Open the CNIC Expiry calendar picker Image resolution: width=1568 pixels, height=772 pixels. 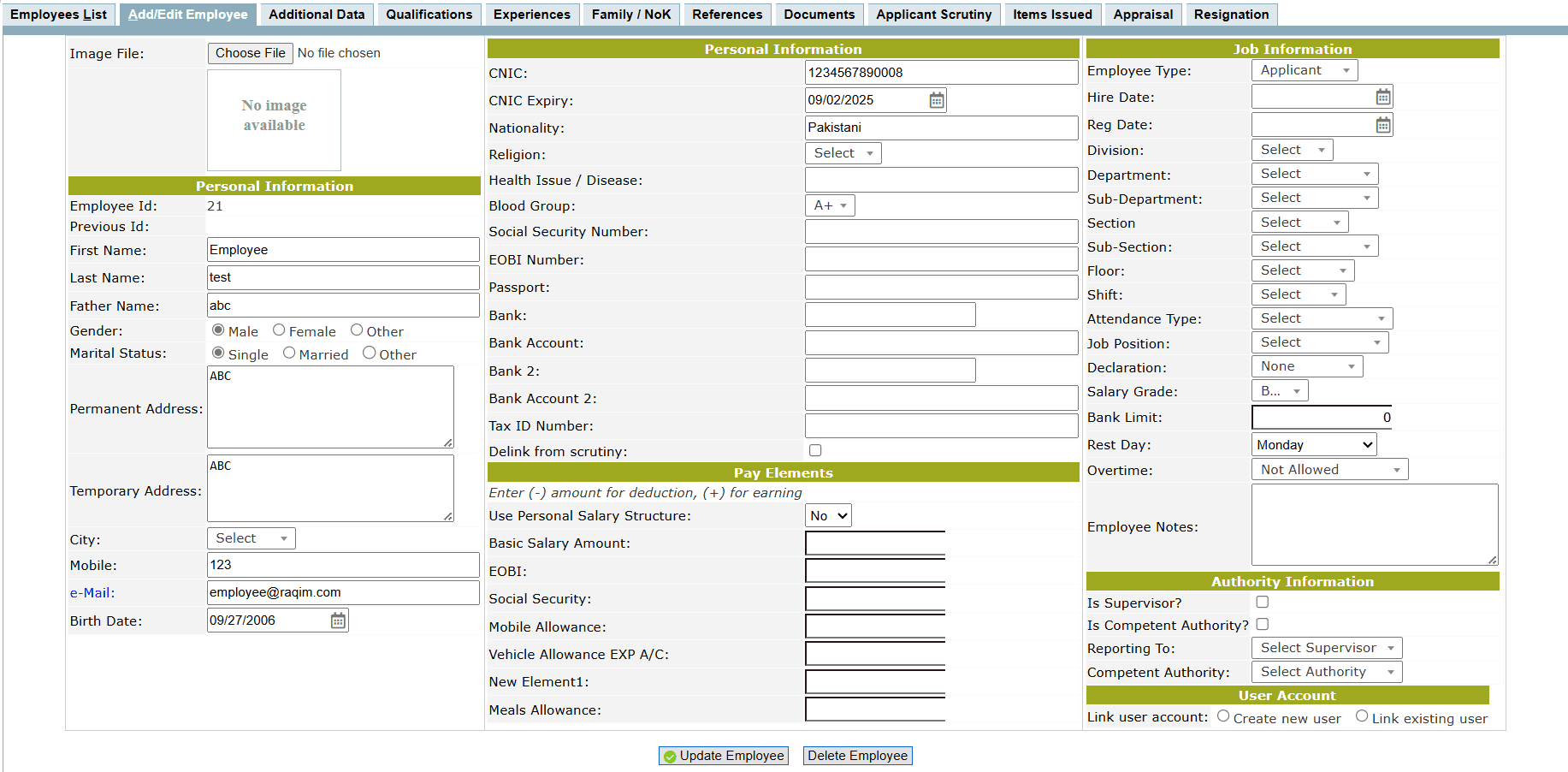pos(937,100)
